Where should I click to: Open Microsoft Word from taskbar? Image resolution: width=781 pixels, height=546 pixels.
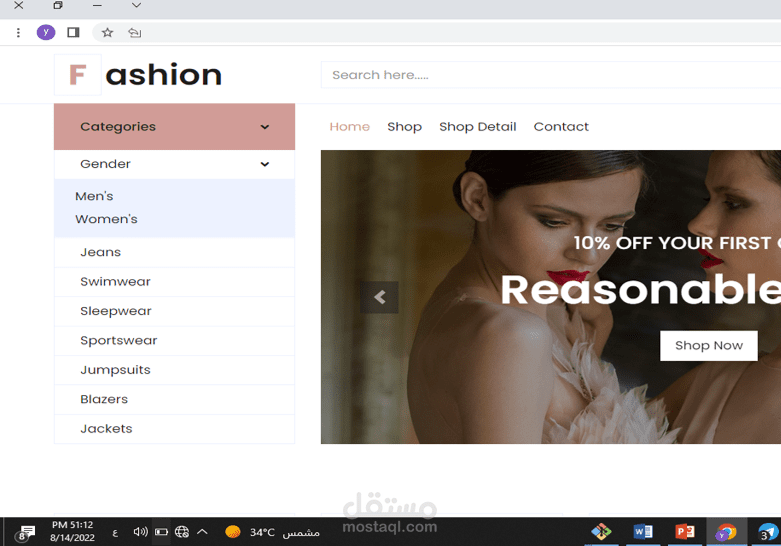coord(643,532)
